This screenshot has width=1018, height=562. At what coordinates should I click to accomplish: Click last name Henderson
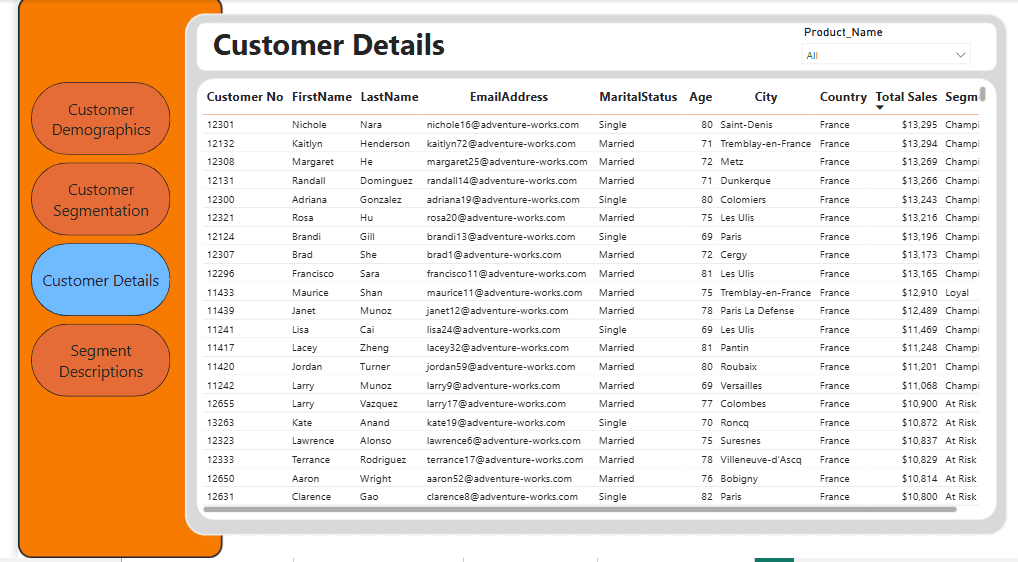(x=385, y=143)
